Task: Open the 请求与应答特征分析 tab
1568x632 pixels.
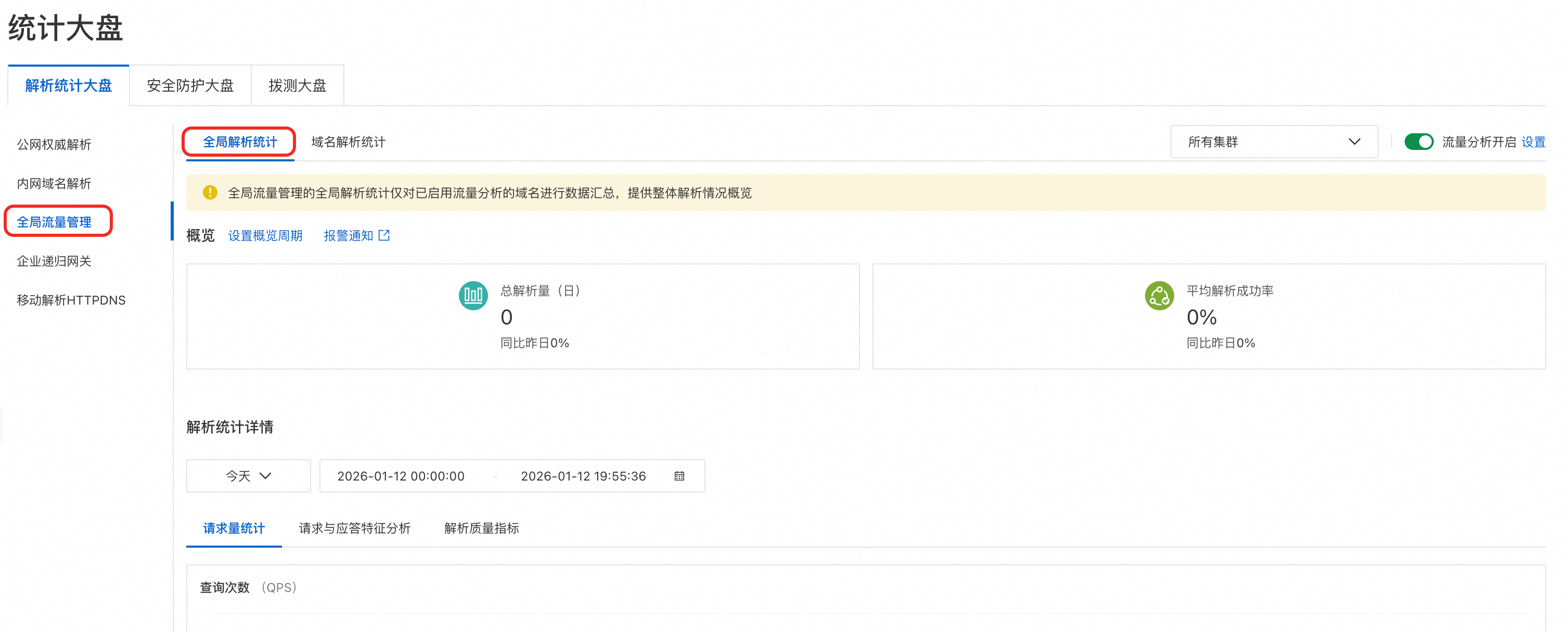Action: tap(354, 528)
